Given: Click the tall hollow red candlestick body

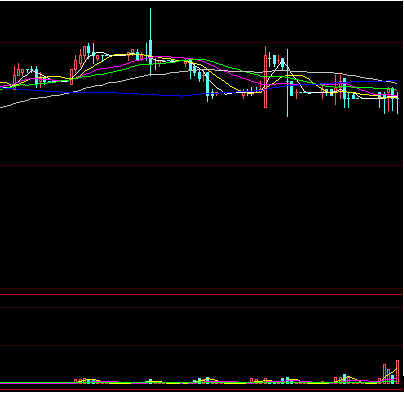Looking at the screenshot, I should tap(265, 81).
